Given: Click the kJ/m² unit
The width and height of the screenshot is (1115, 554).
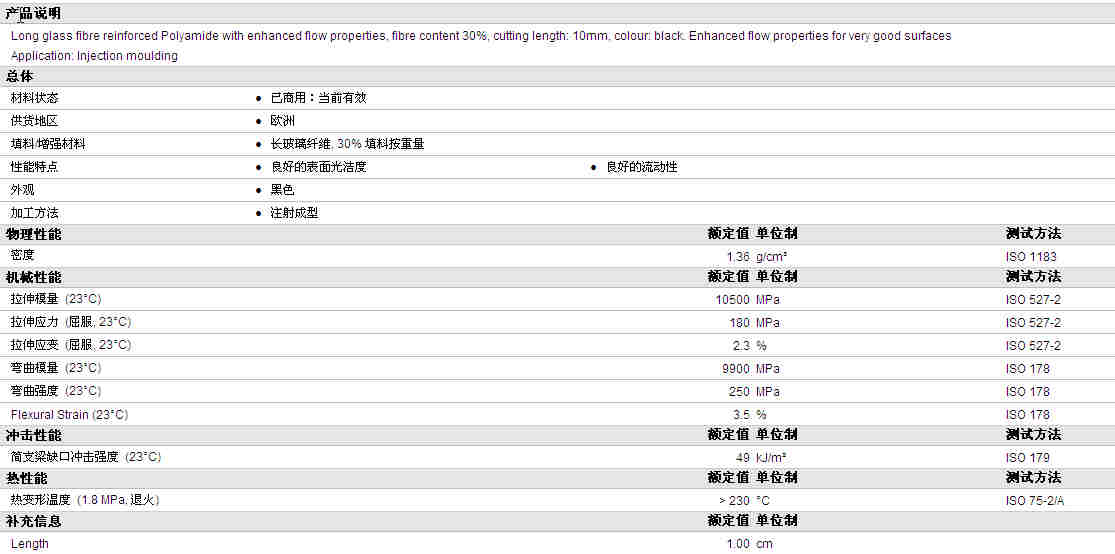Looking at the screenshot, I should [x=771, y=458].
